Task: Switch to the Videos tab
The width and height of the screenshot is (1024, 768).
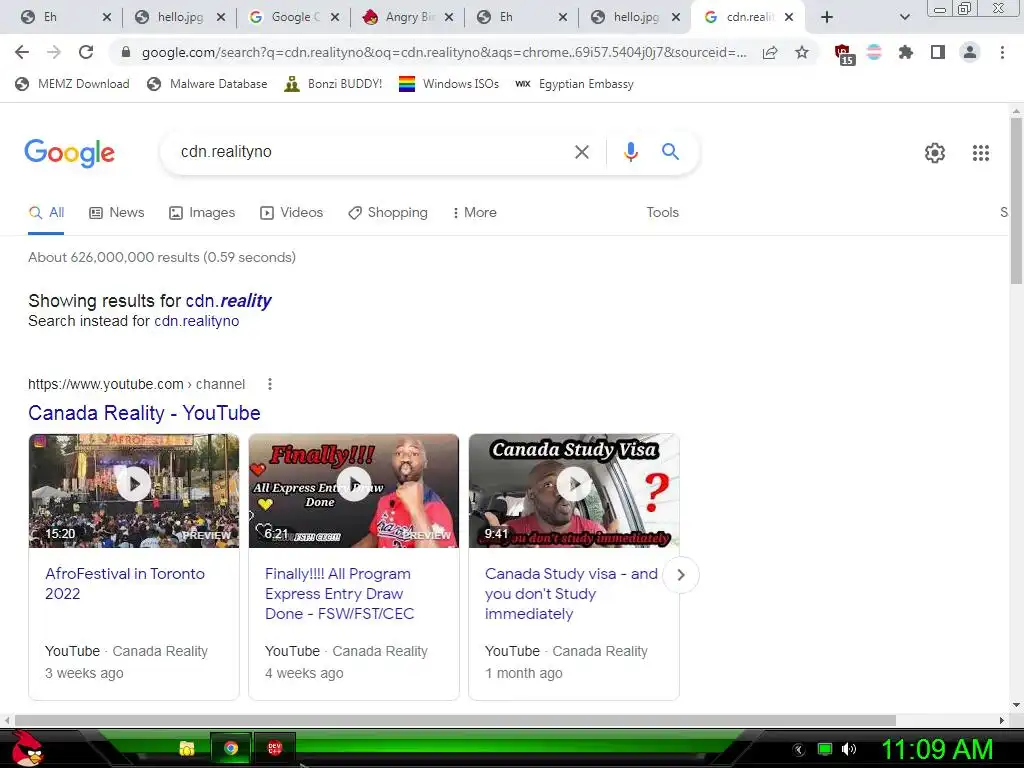Action: click(x=292, y=212)
